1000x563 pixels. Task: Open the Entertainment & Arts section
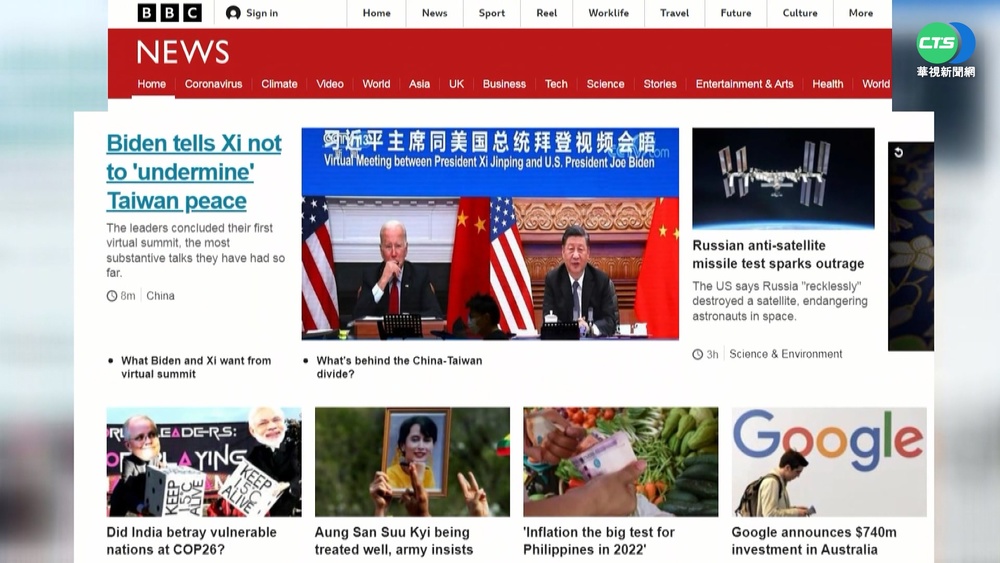tap(744, 84)
